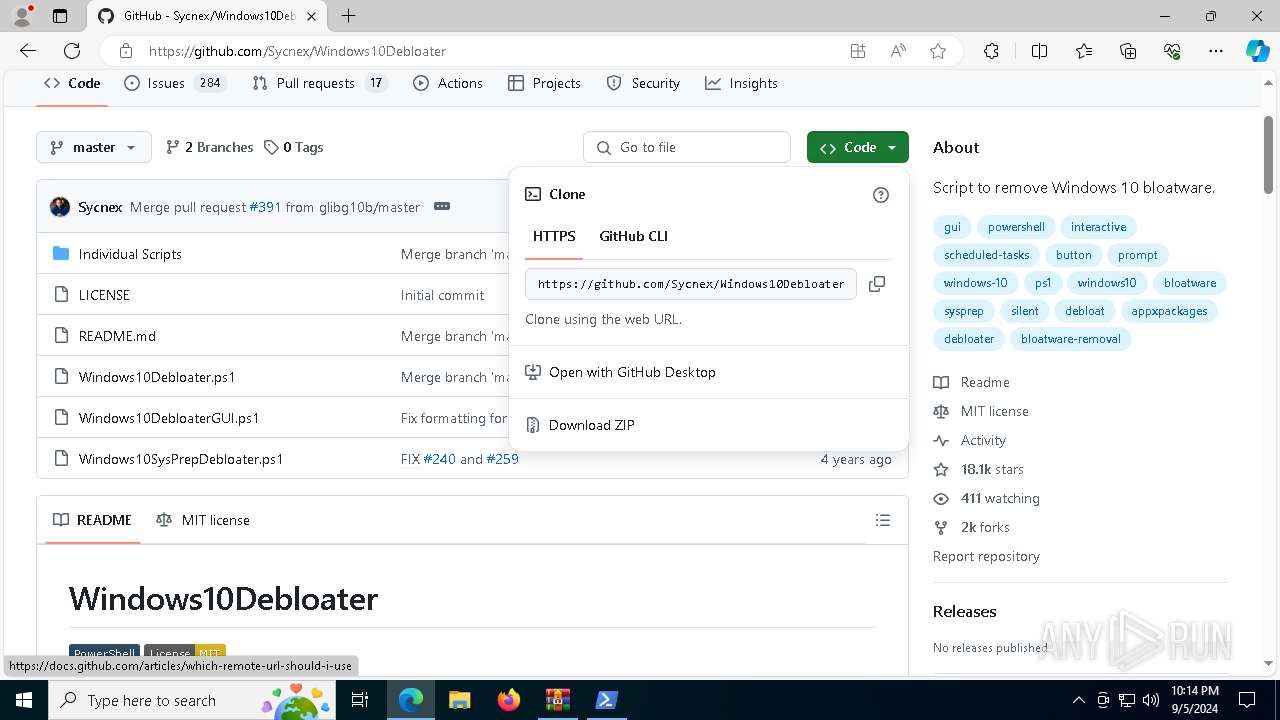Image resolution: width=1280 pixels, height=720 pixels.
Task: Show hidden system tray icons
Action: pyautogui.click(x=1078, y=700)
